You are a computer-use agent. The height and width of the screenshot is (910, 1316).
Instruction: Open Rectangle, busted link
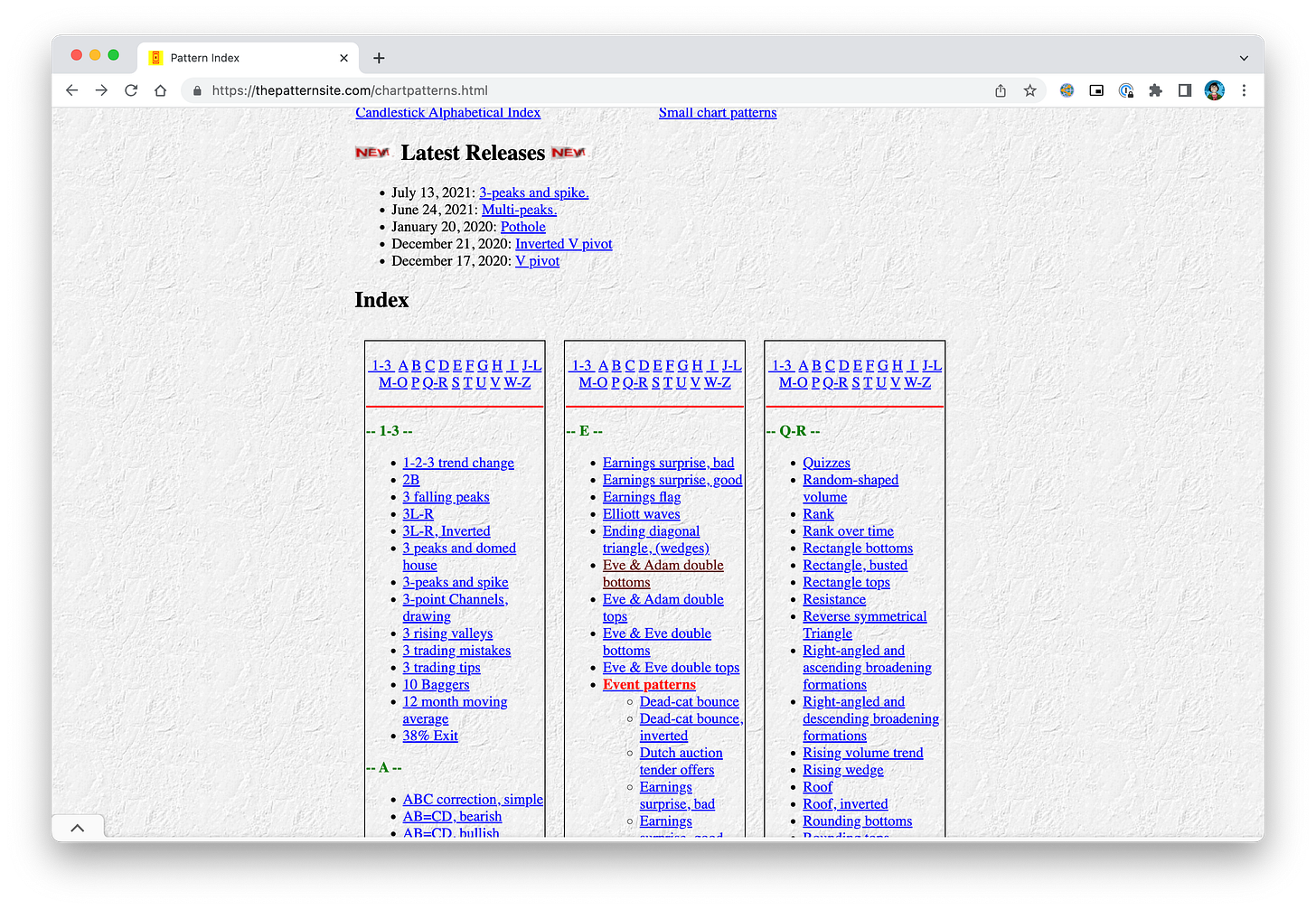coord(855,566)
